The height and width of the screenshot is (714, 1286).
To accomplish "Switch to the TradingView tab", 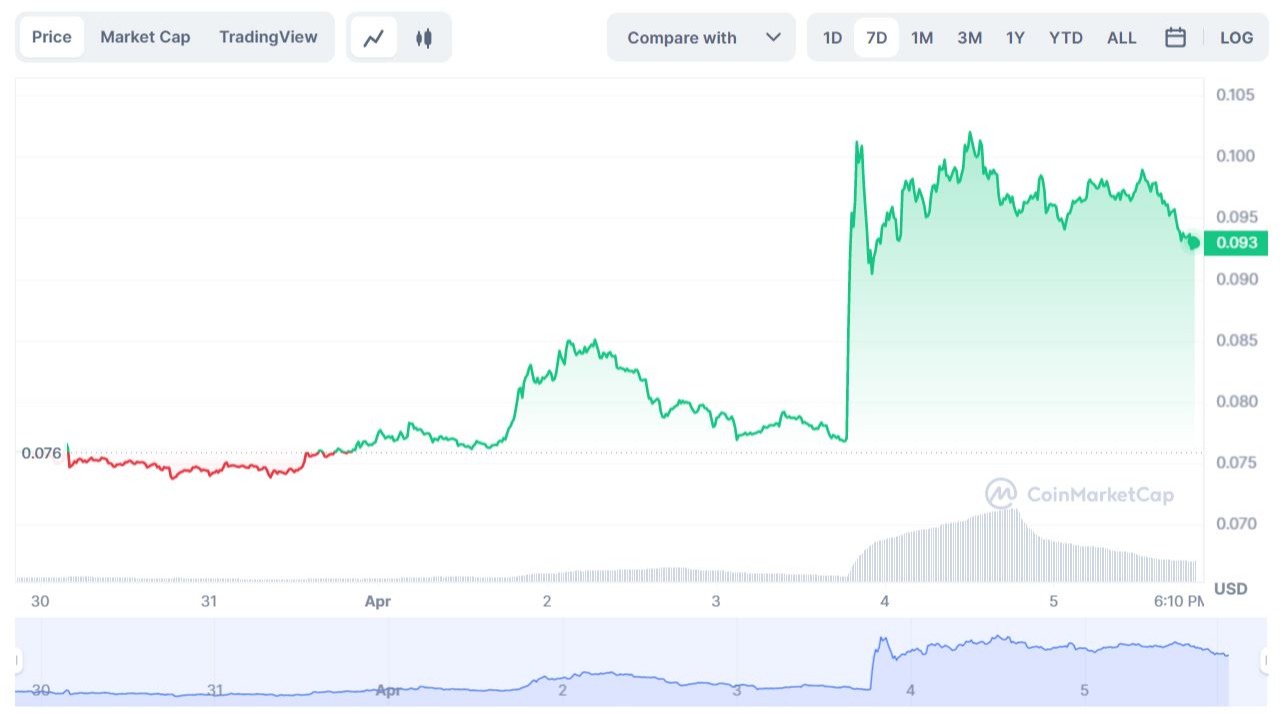I will (x=268, y=37).
